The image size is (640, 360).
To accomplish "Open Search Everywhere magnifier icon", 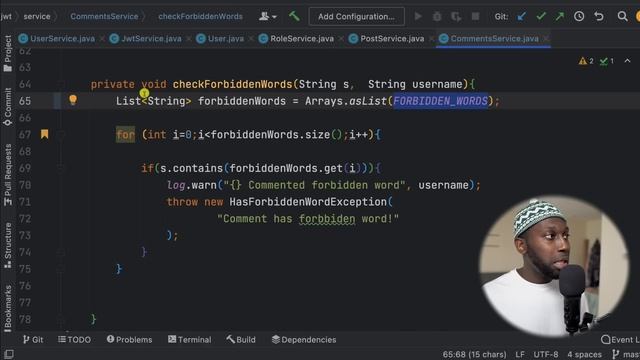I will pos(622,16).
